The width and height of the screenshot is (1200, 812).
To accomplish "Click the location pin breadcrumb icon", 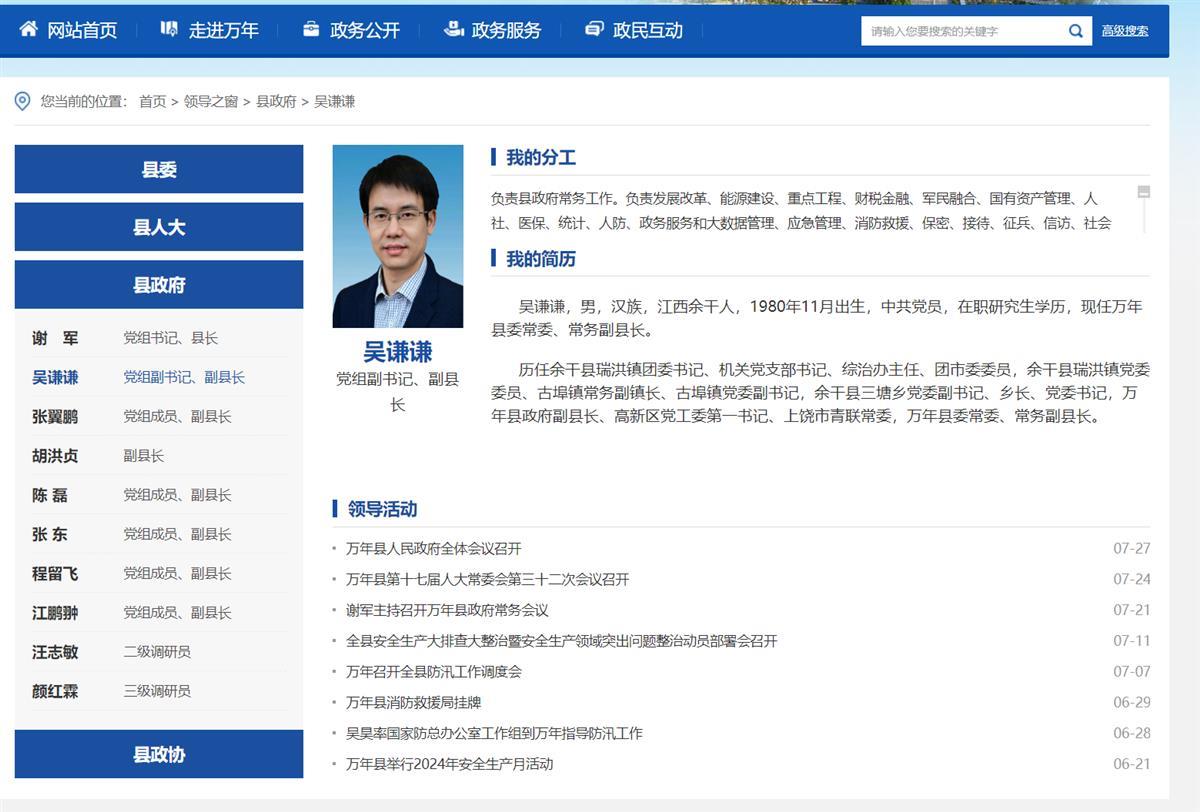I will click(23, 101).
